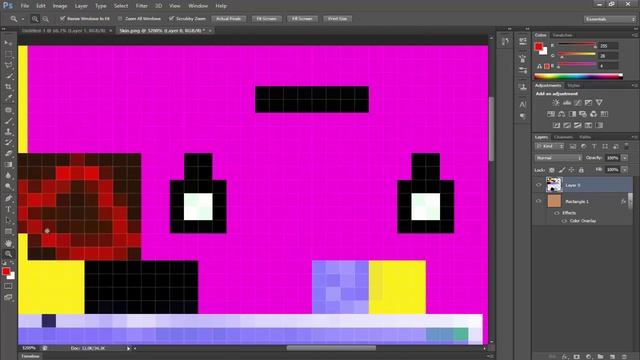
Task: Collapse Rectangle 1 layer effects arrow
Action: tap(631, 201)
